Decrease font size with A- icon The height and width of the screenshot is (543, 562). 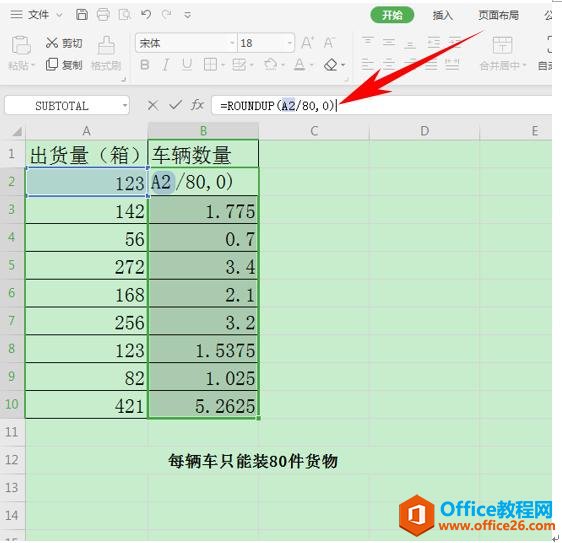pyautogui.click(x=329, y=43)
